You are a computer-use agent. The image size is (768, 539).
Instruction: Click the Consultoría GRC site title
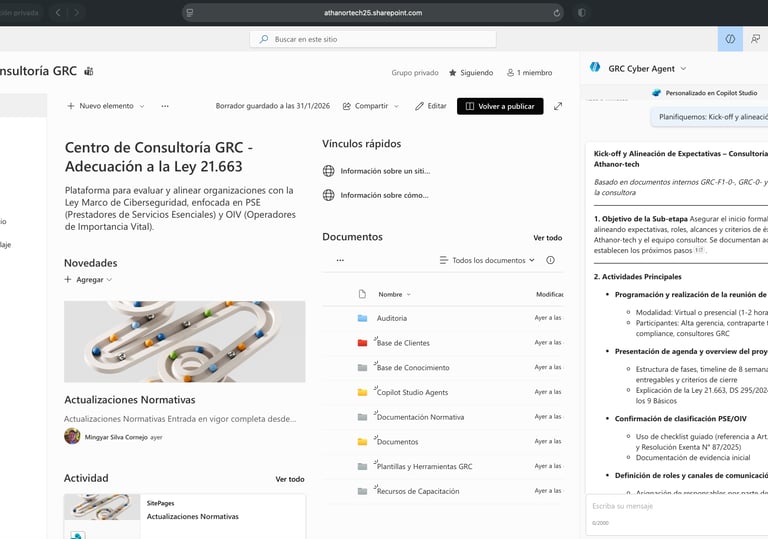tap(38, 71)
